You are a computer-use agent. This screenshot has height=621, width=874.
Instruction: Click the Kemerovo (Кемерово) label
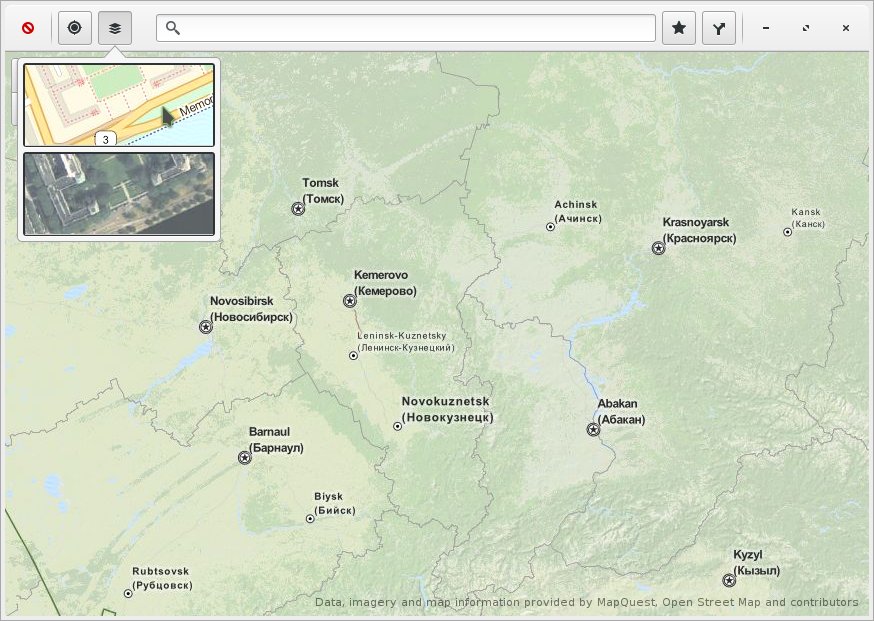click(x=385, y=283)
